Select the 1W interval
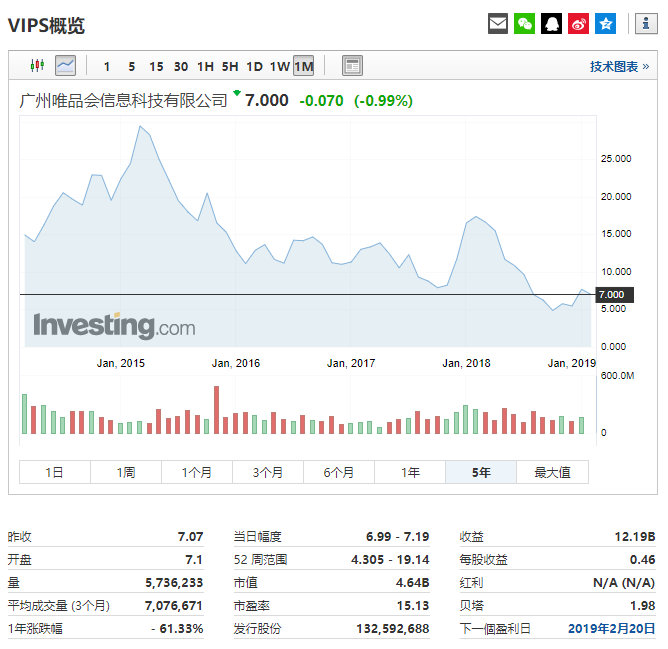The image size is (668, 649). [280, 66]
